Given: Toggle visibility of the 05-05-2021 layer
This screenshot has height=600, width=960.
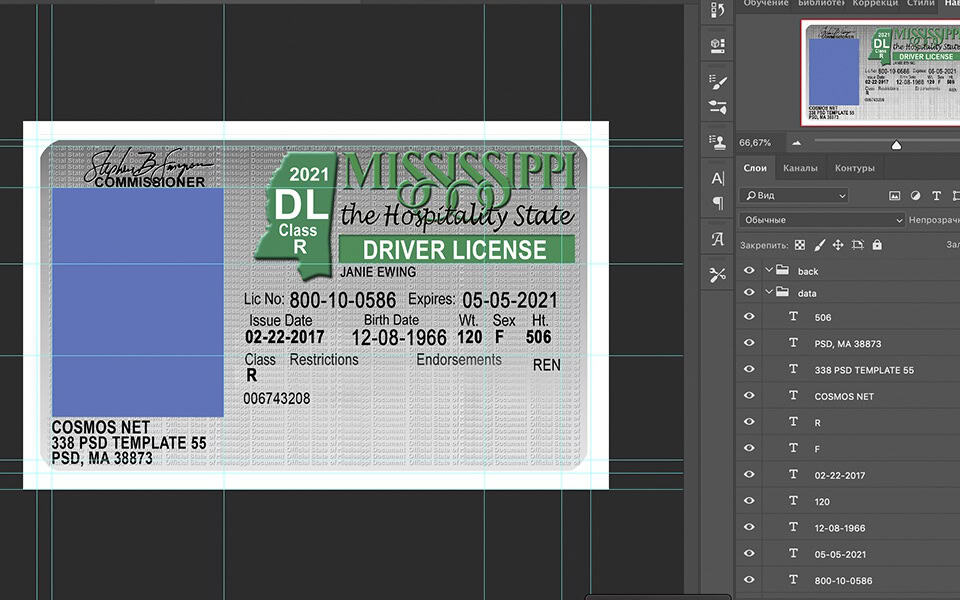Looking at the screenshot, I should coord(749,553).
